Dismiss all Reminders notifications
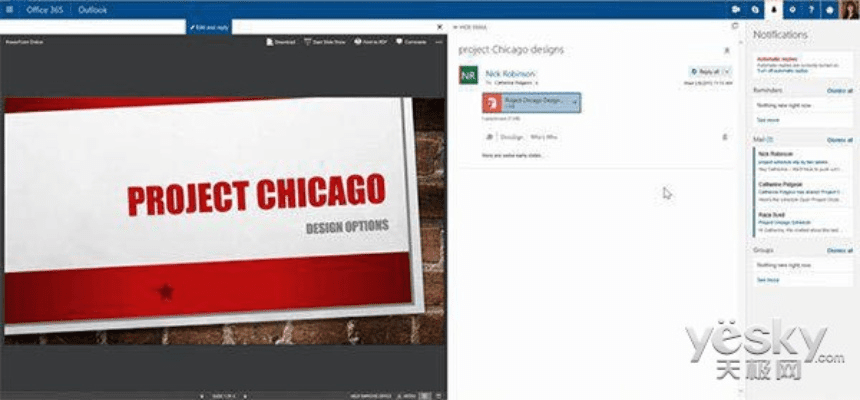 tap(839, 91)
